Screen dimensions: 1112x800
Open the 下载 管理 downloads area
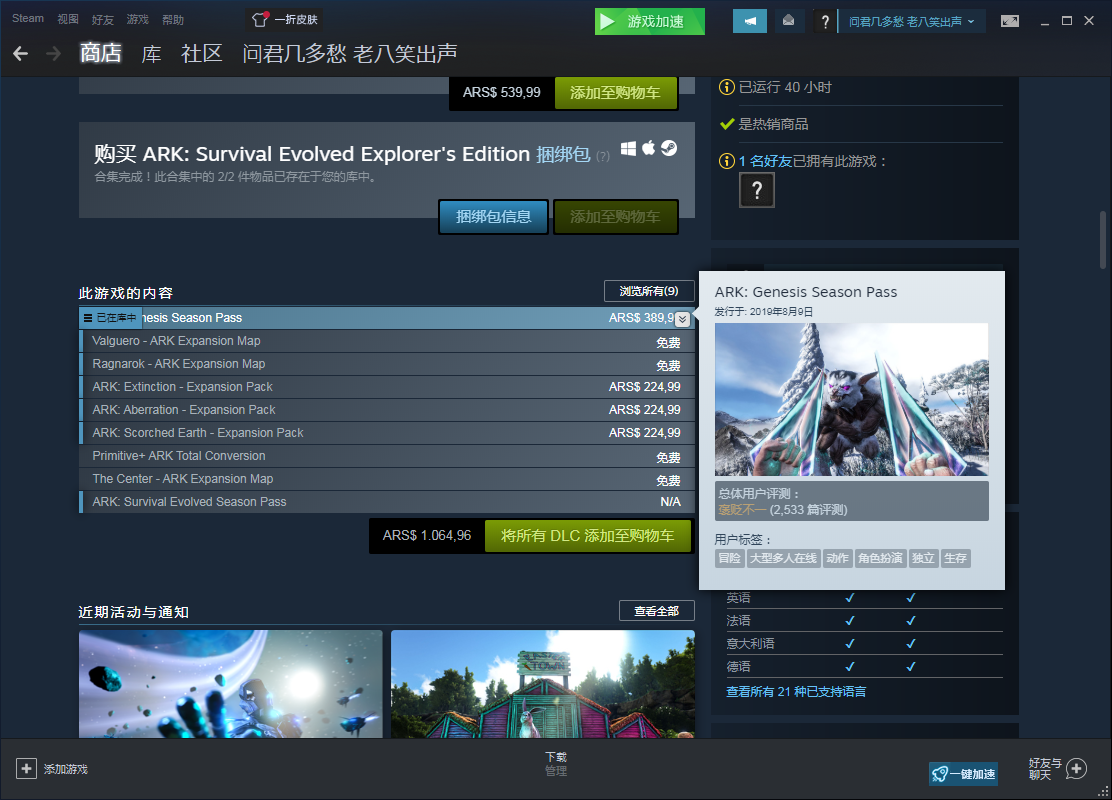[x=556, y=764]
